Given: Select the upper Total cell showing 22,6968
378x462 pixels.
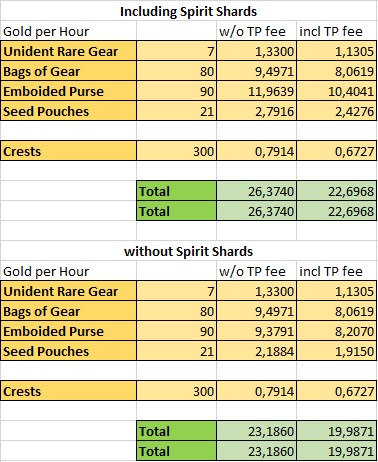Looking at the screenshot, I should click(337, 191).
